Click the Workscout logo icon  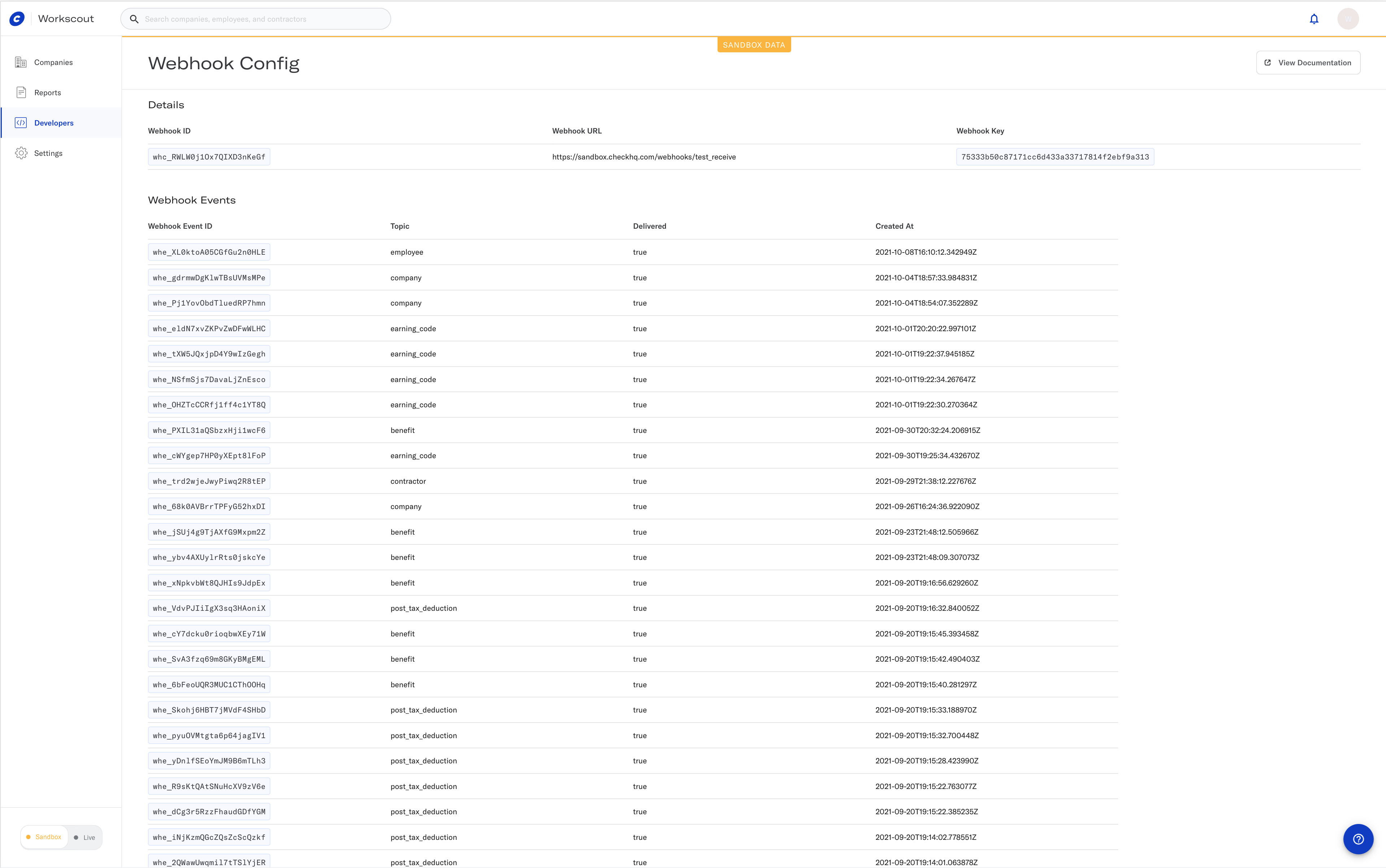(17, 19)
